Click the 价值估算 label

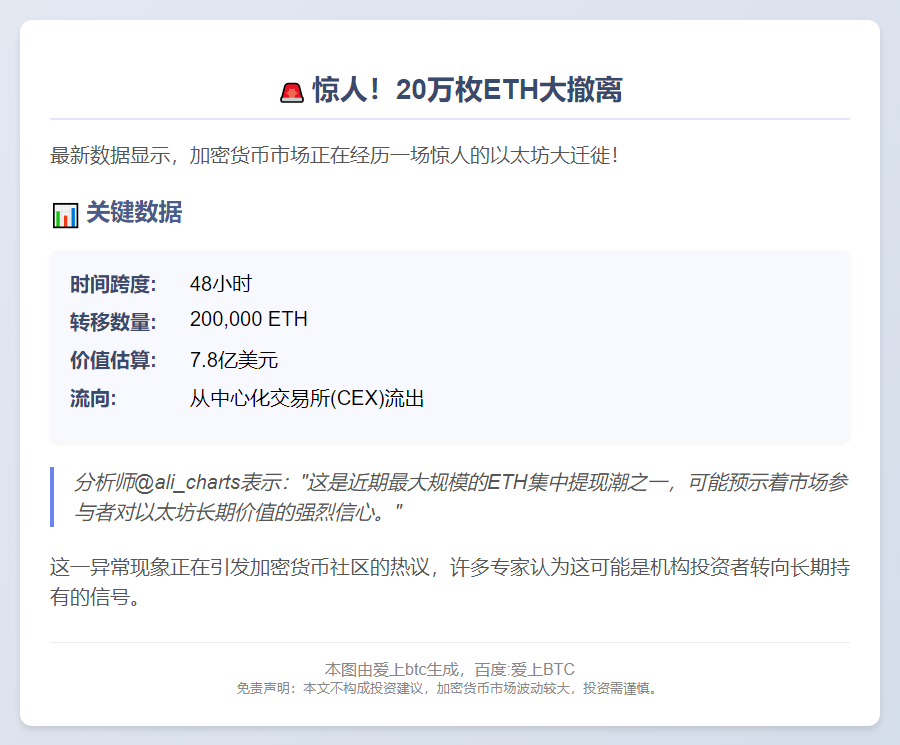tap(113, 360)
